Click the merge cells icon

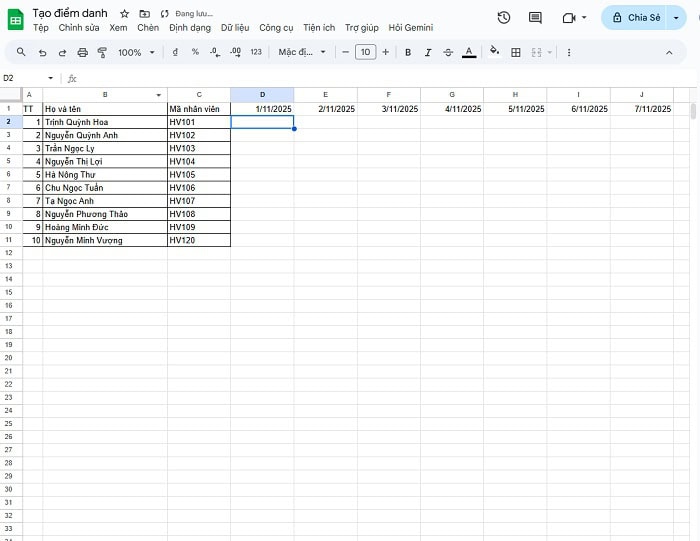click(x=537, y=53)
